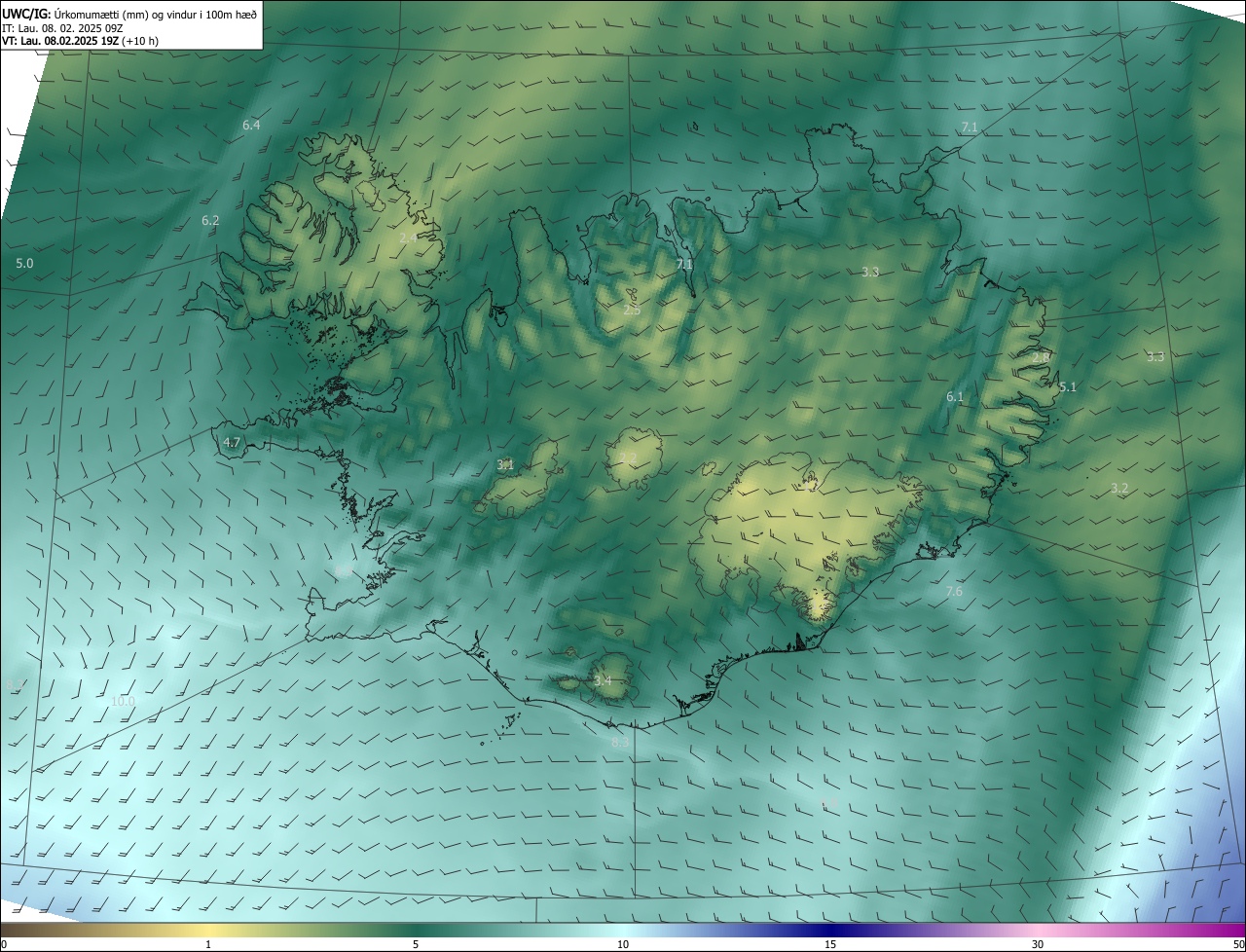
Task: Click the 6.4 value label on the map
Action: coord(251,126)
